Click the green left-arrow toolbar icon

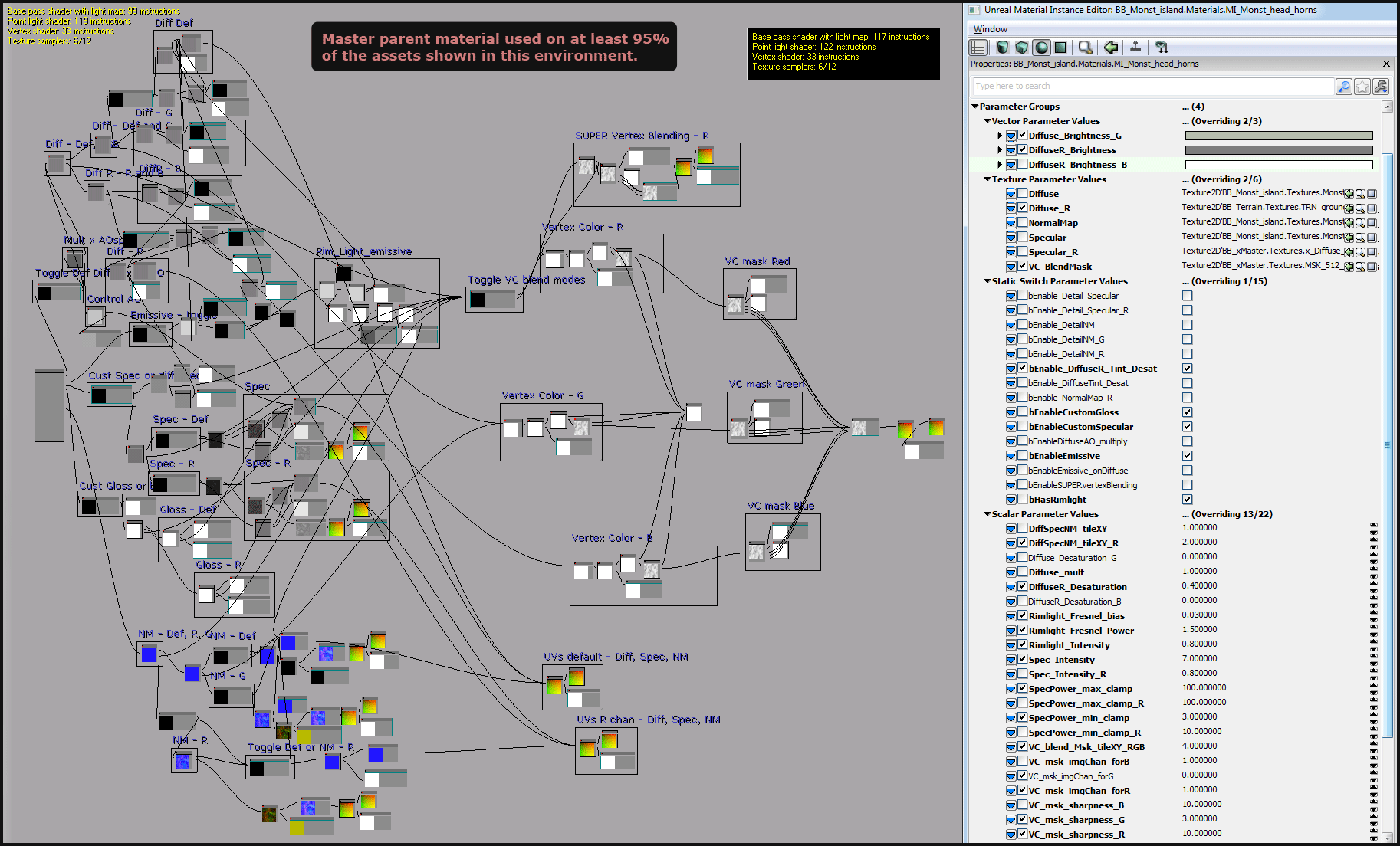(1110, 48)
